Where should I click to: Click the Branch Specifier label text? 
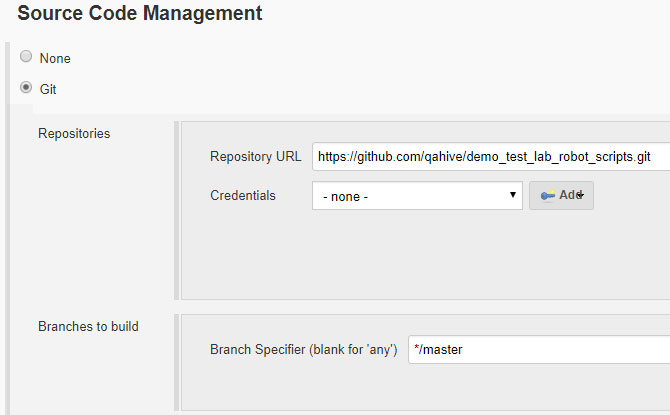pyautogui.click(x=303, y=350)
